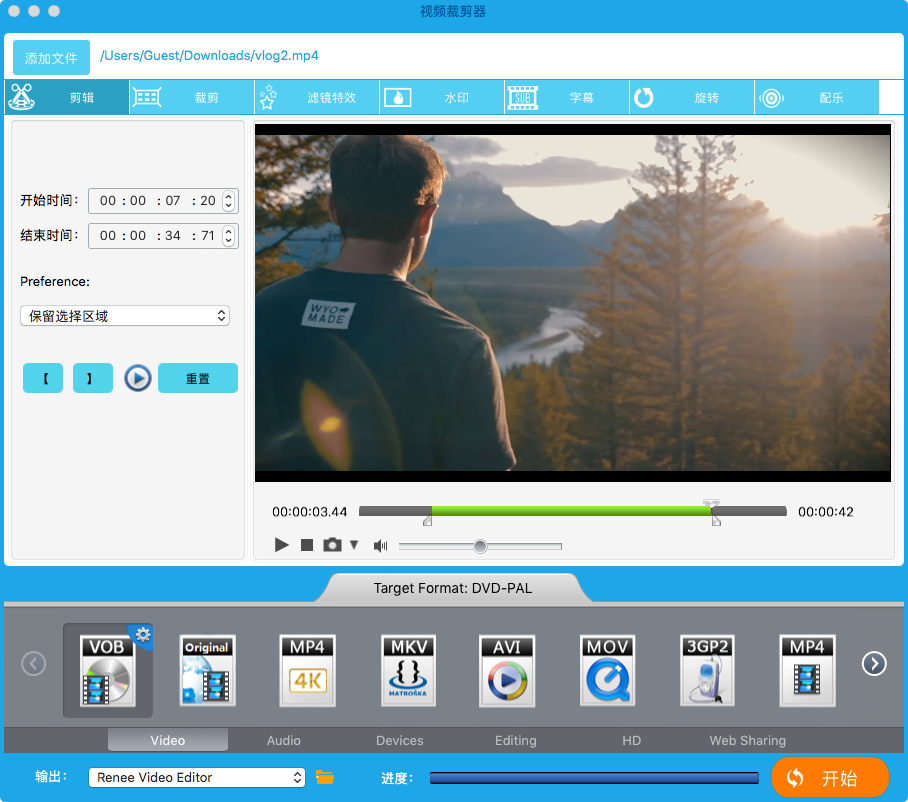Select the MP4 filmstrip format icon
The width and height of the screenshot is (908, 802).
tap(807, 671)
